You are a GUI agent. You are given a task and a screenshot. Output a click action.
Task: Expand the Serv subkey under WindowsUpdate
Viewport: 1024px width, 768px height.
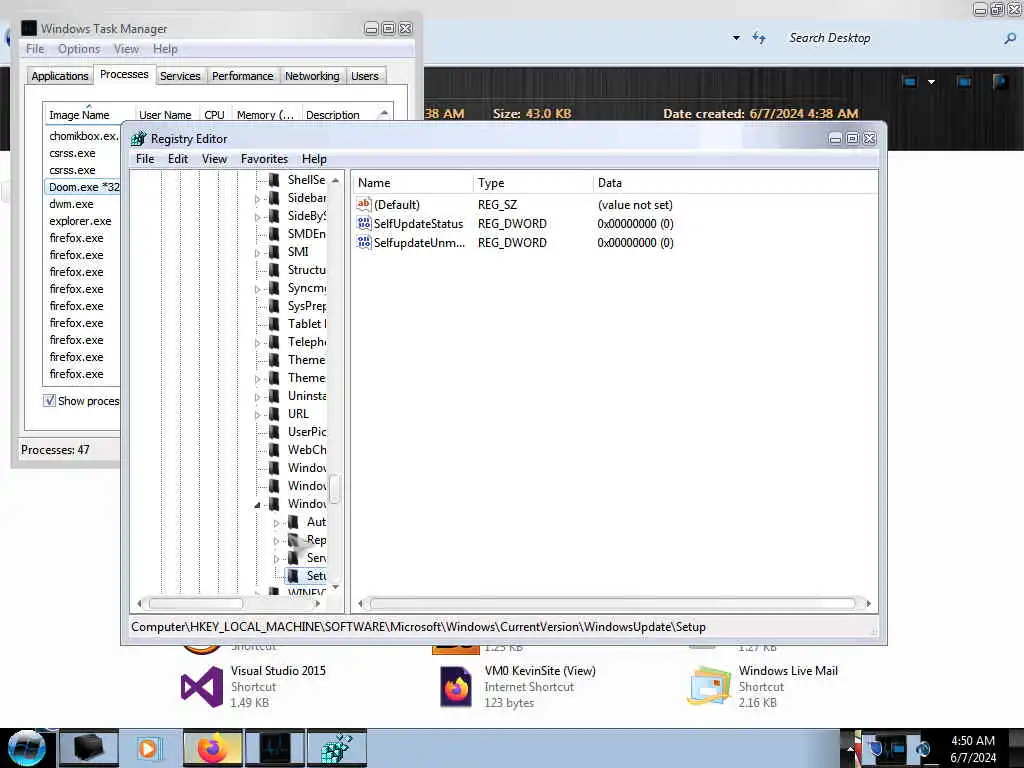click(x=276, y=559)
